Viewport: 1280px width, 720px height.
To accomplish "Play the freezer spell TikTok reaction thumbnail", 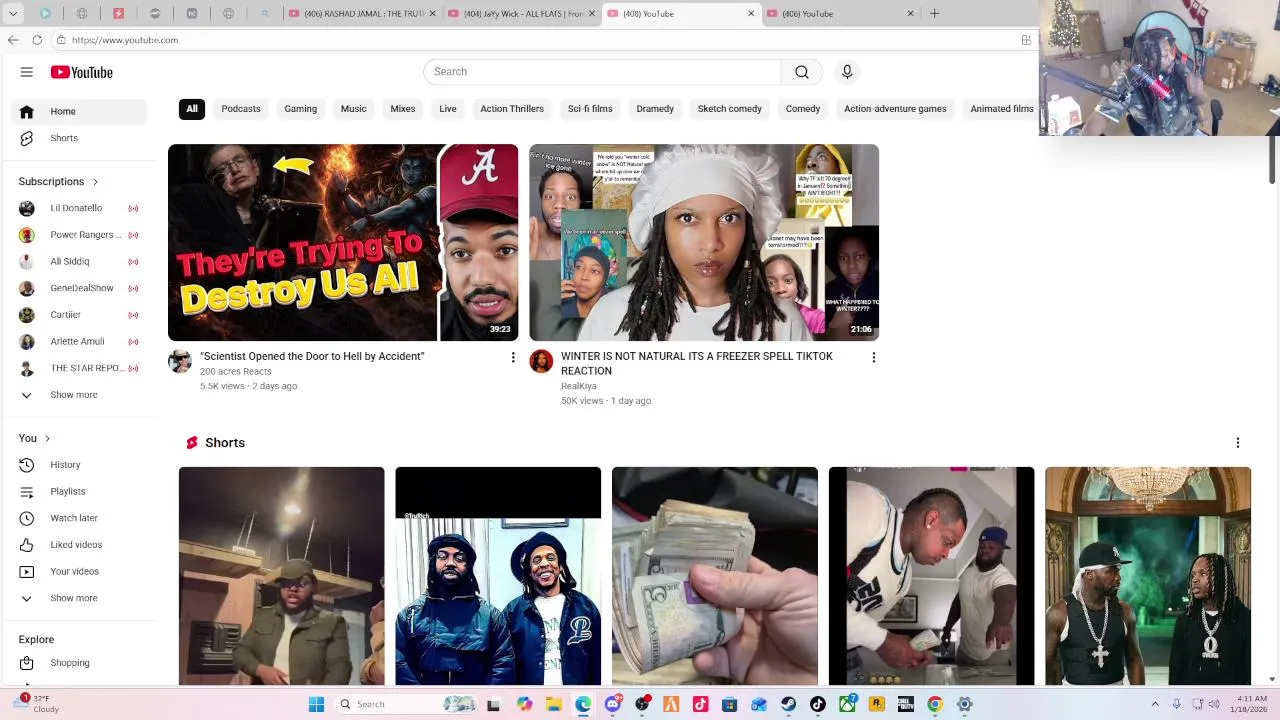I will 704,243.
